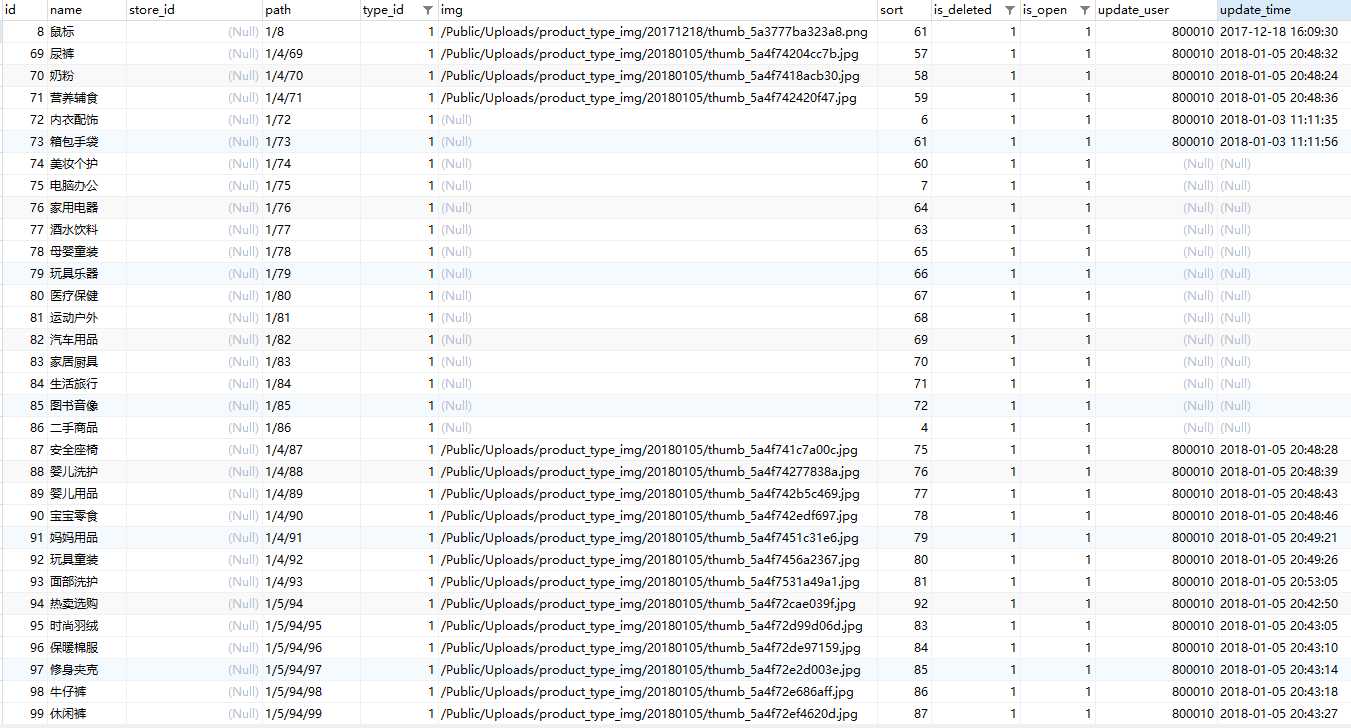Select the highlighted update_time column header
This screenshot has width=1351, height=728.
pyautogui.click(x=1283, y=10)
